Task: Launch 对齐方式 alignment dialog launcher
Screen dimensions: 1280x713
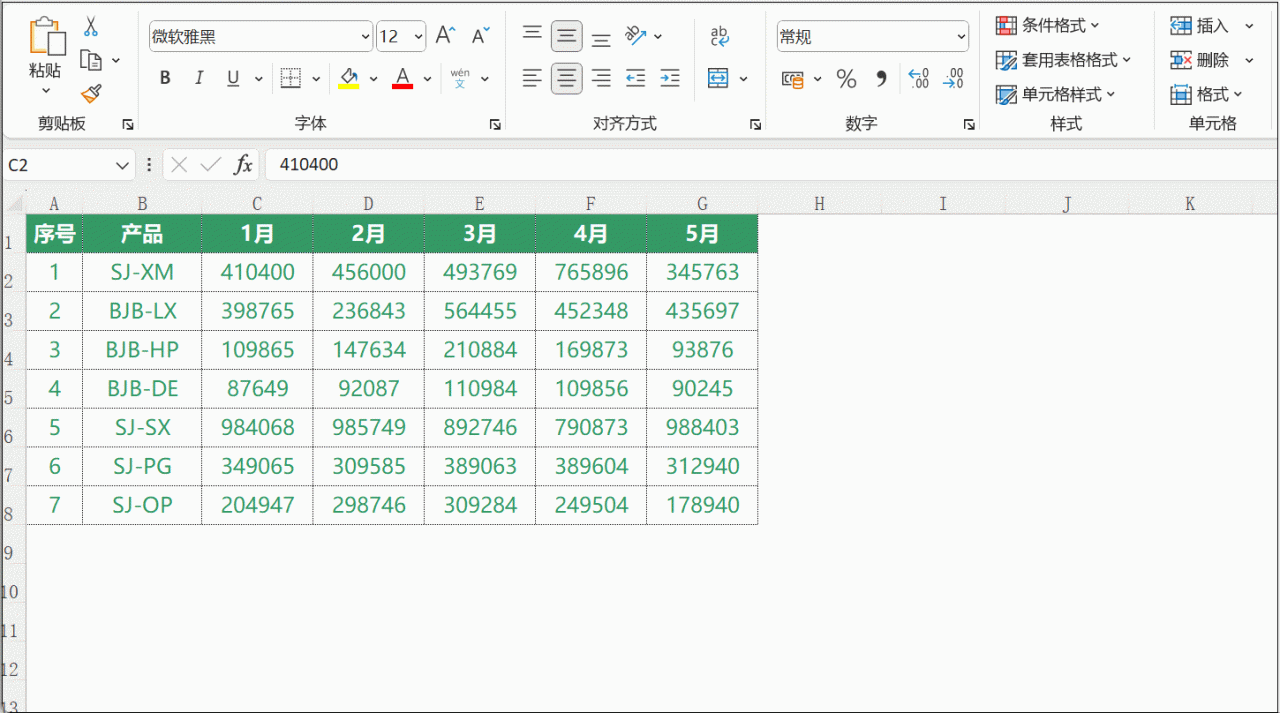Action: 755,124
